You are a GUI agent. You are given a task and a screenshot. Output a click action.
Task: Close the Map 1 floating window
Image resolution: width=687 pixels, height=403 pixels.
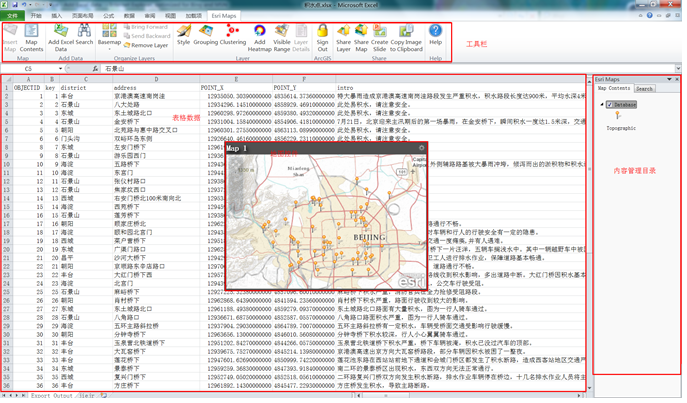[421, 148]
